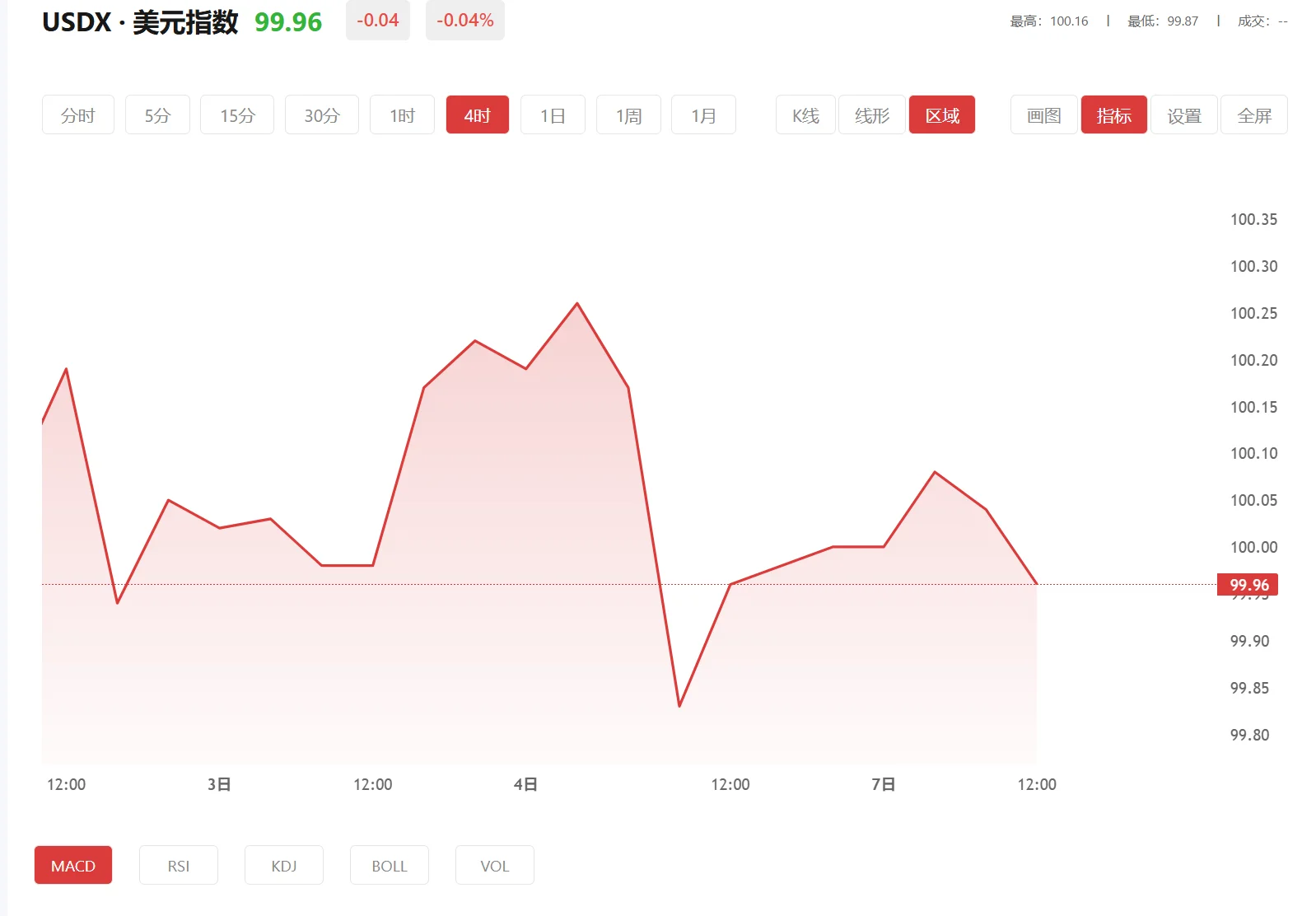The height and width of the screenshot is (916, 1316).
Task: Switch to 1月 monthly interval
Action: tap(703, 115)
